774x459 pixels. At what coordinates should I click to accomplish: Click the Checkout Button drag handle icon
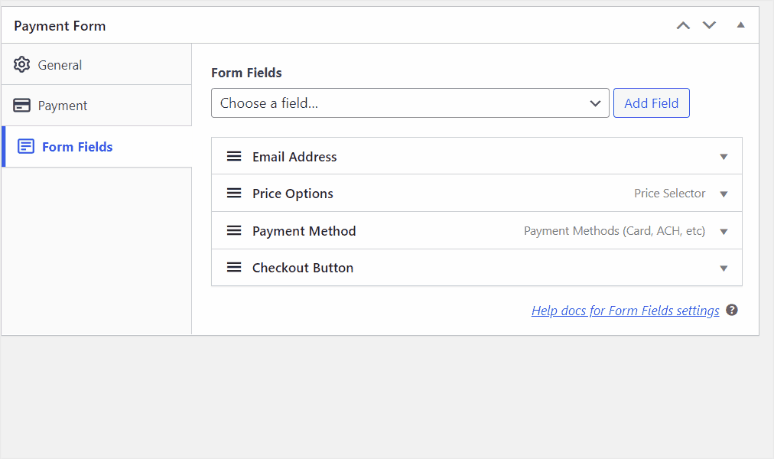pos(234,268)
